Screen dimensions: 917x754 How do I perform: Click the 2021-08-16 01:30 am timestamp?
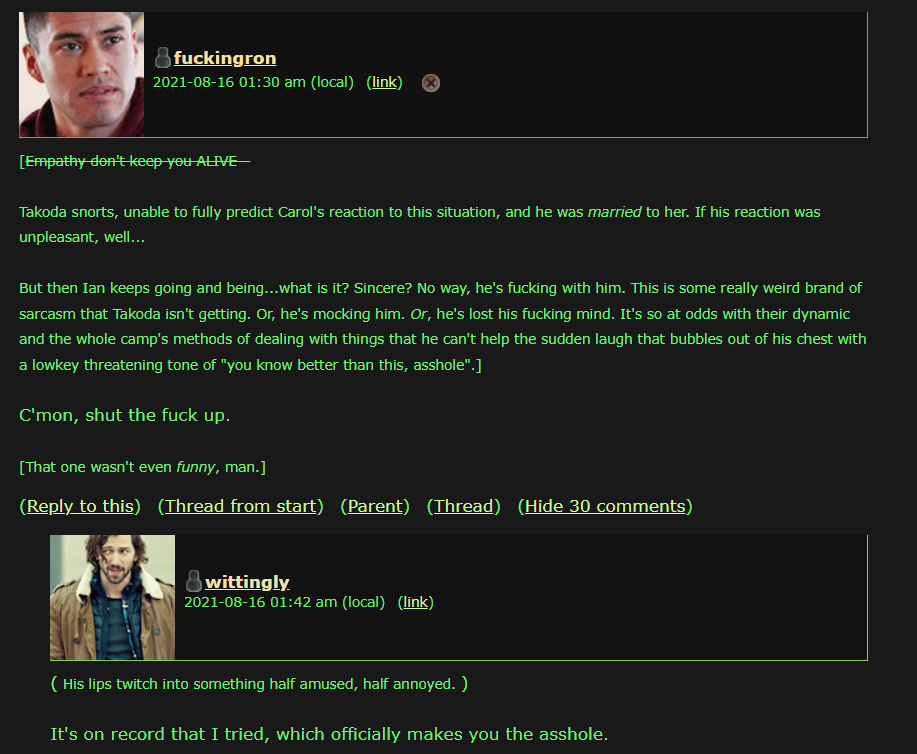[x=253, y=82]
